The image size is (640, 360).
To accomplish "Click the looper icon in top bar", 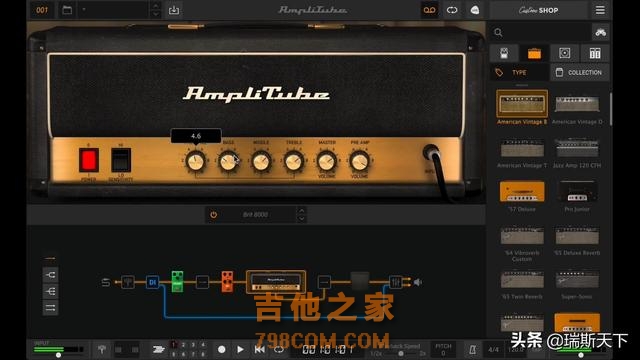I will 452,10.
